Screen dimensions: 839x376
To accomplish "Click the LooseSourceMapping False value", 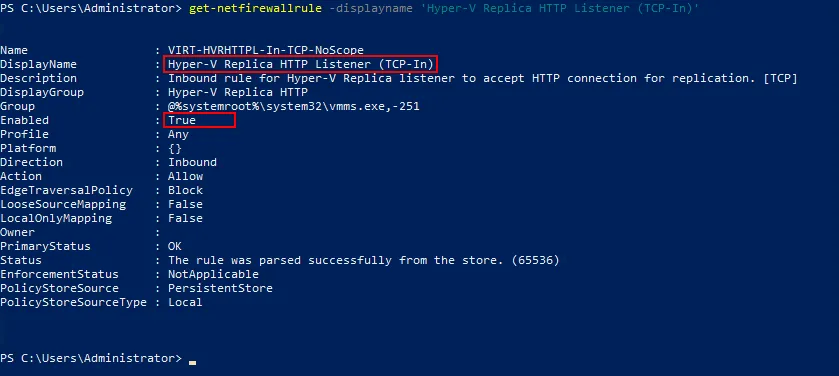I will tap(186, 204).
